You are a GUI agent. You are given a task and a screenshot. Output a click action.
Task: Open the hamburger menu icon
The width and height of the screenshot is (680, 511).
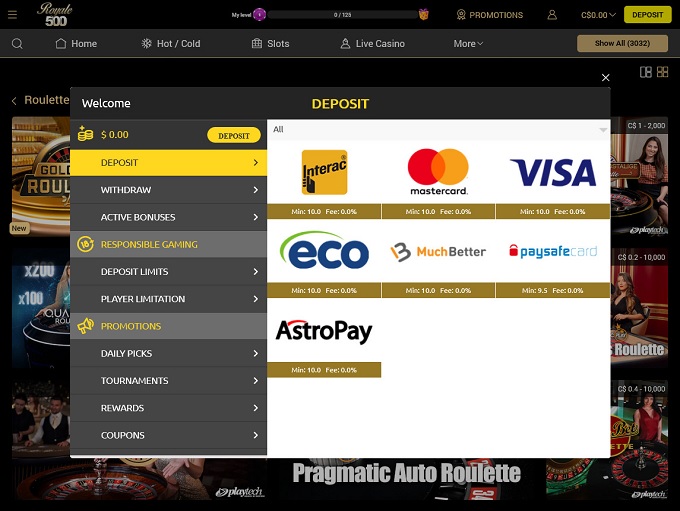coord(13,15)
